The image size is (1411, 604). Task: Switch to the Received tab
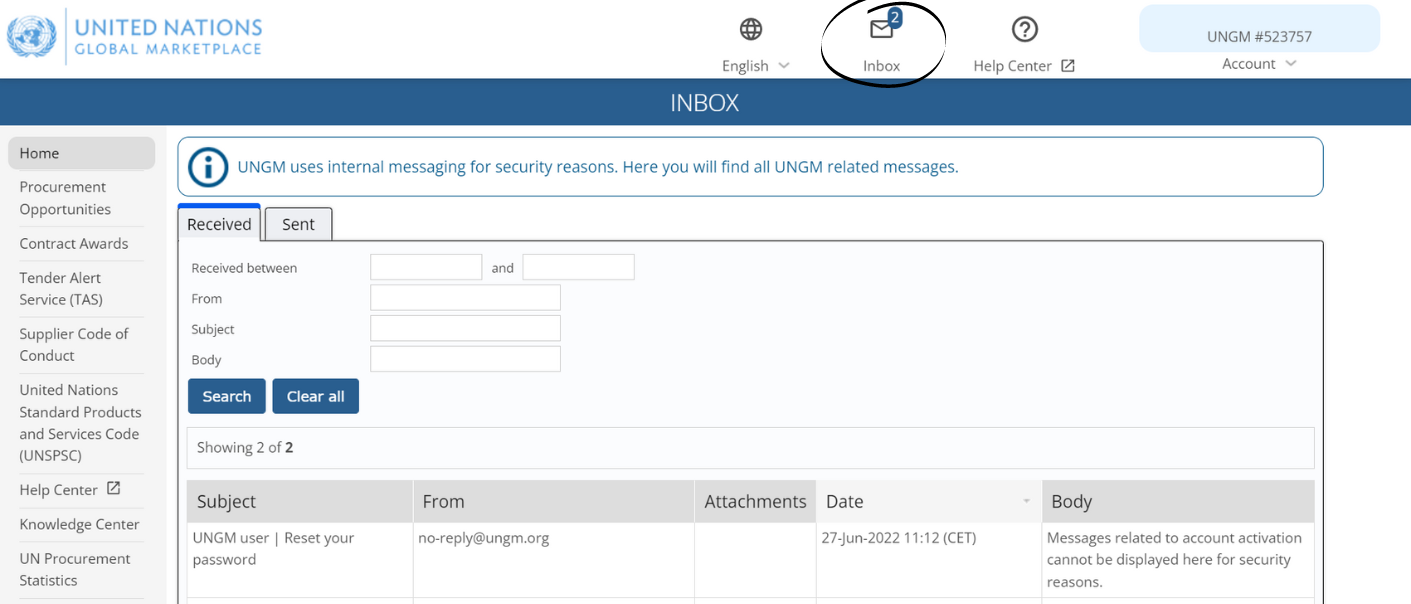click(x=219, y=224)
